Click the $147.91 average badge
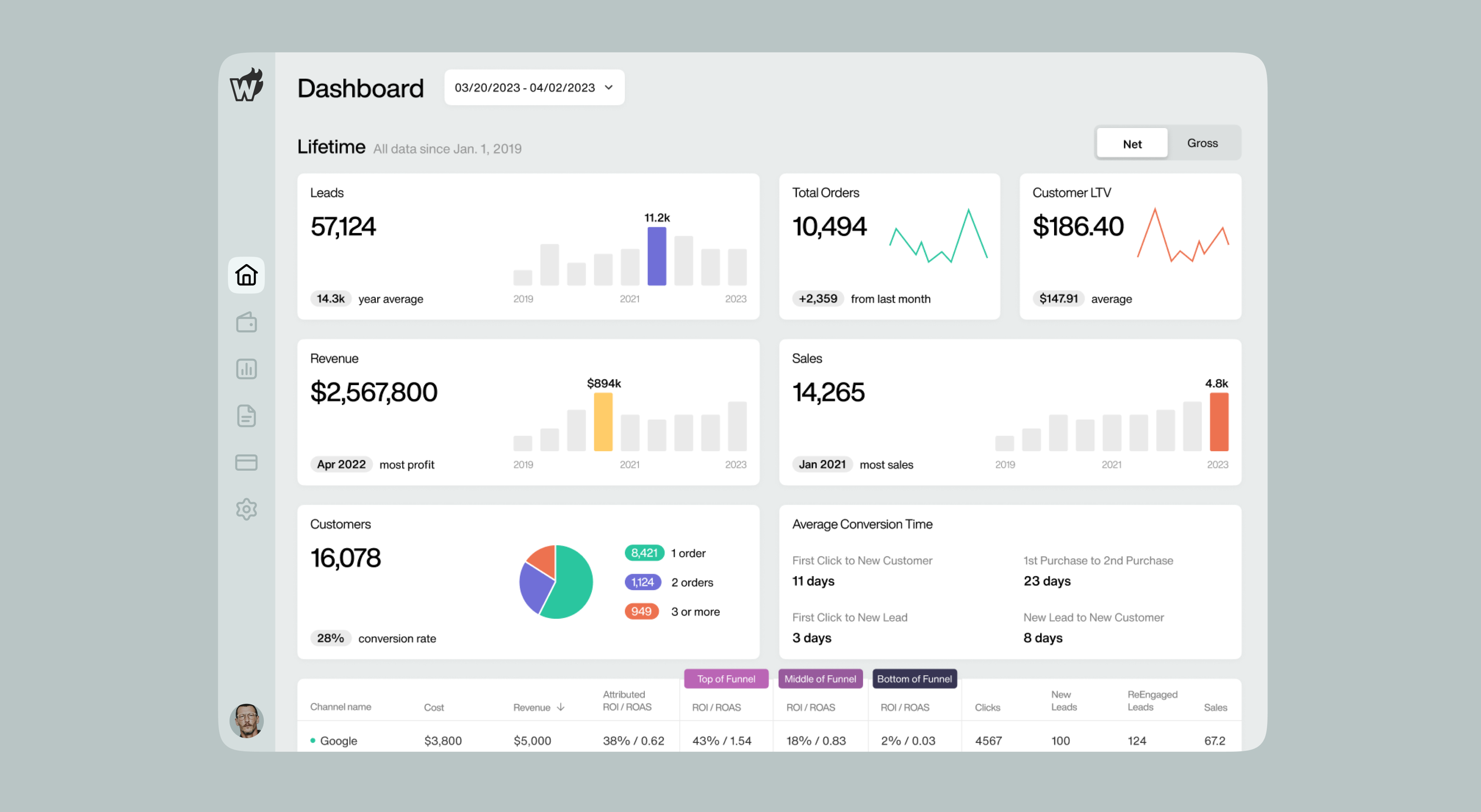Viewport: 1481px width, 812px height. point(1058,299)
